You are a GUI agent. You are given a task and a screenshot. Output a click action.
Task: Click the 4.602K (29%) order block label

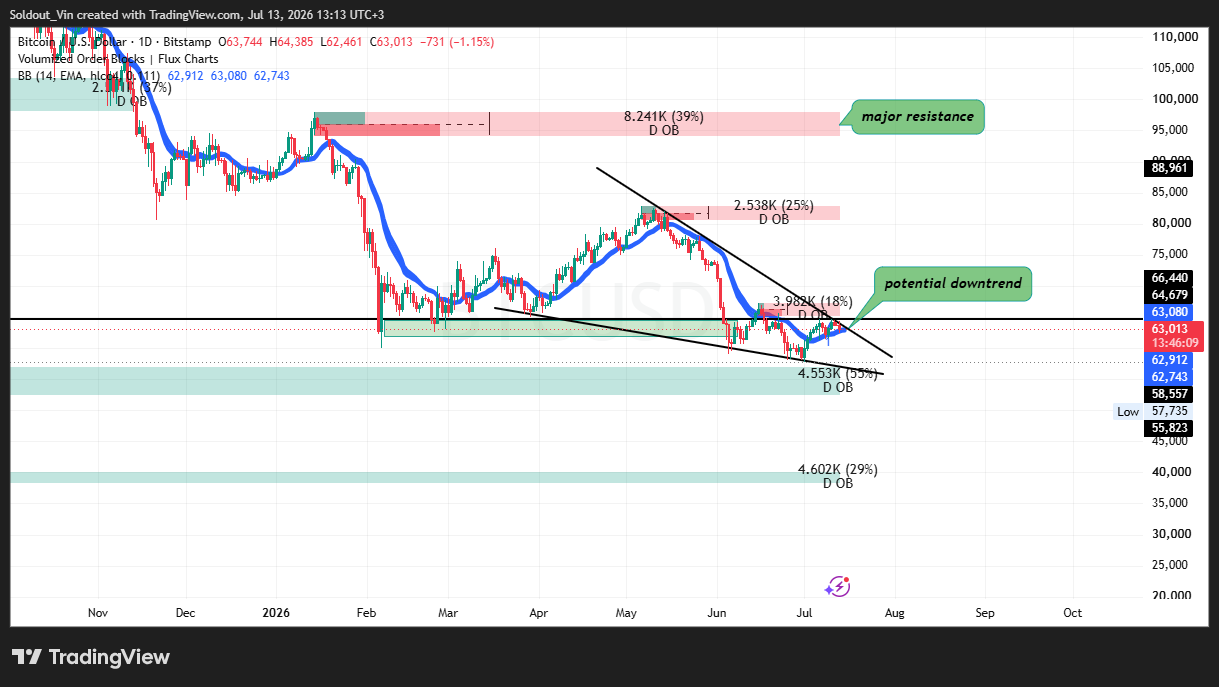[838, 469]
